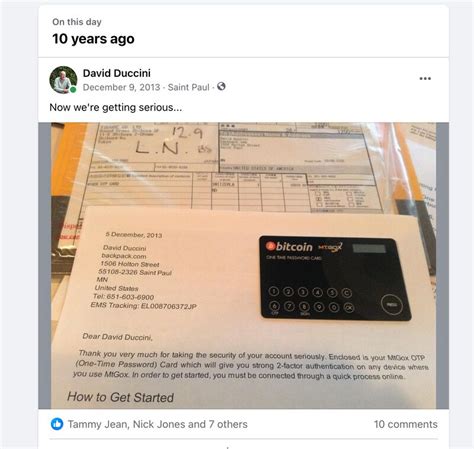Click the public globe privacy icon
Screen dimensions: 474x449
coord(221,87)
